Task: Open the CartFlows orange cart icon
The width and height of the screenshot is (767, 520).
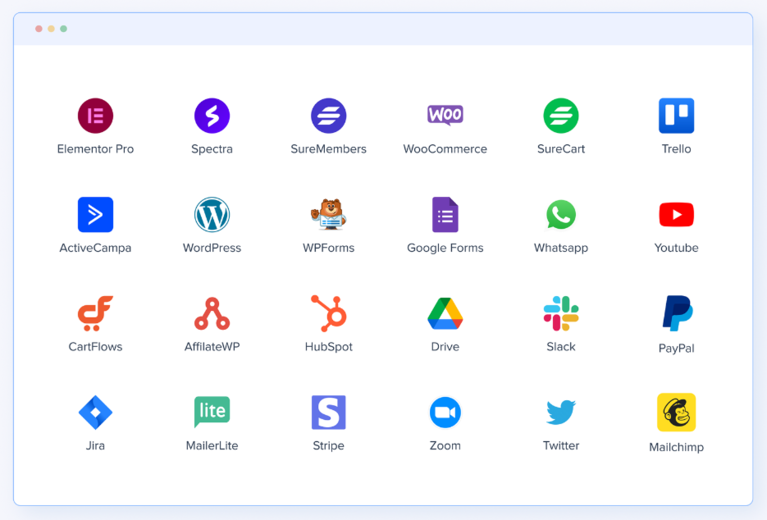Action: [95, 313]
